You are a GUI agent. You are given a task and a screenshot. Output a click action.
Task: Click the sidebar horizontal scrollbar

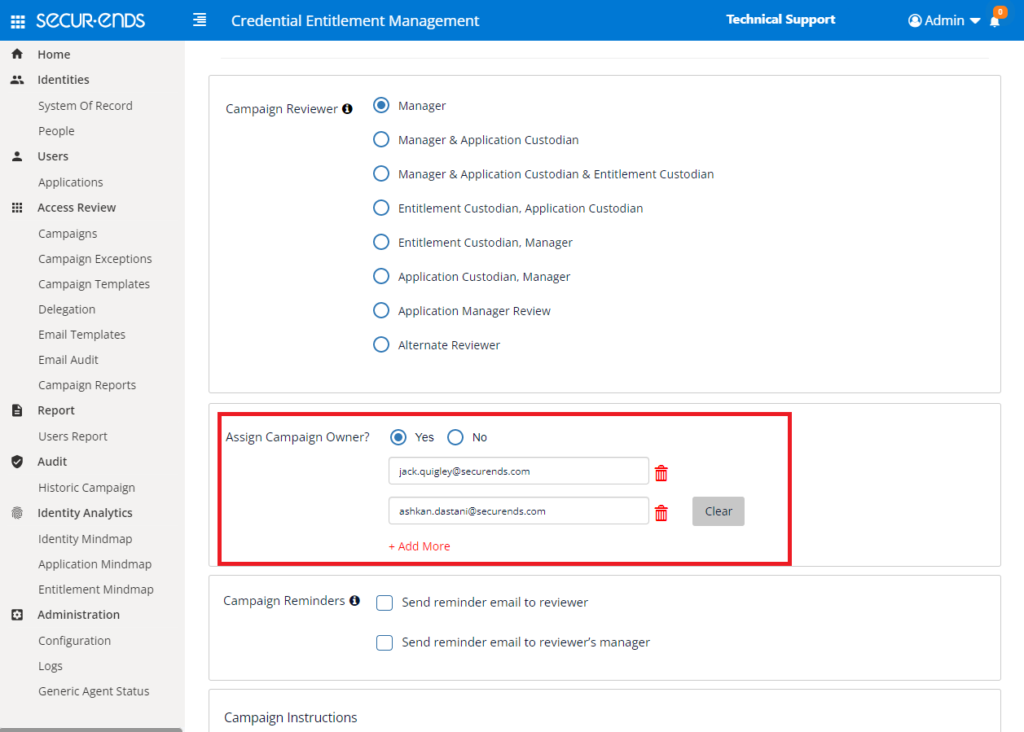pyautogui.click(x=91, y=729)
